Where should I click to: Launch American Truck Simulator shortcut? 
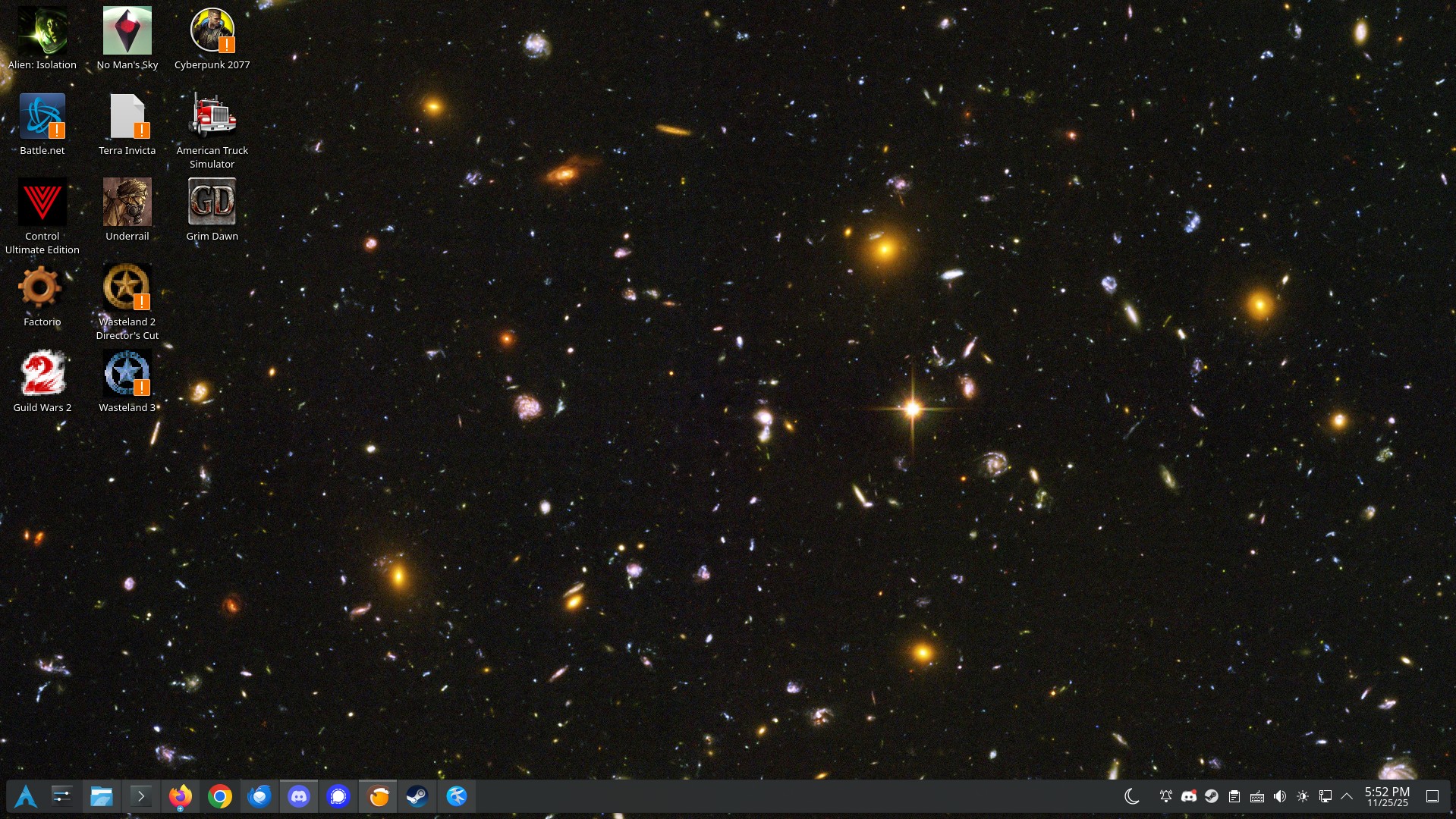coord(212,130)
